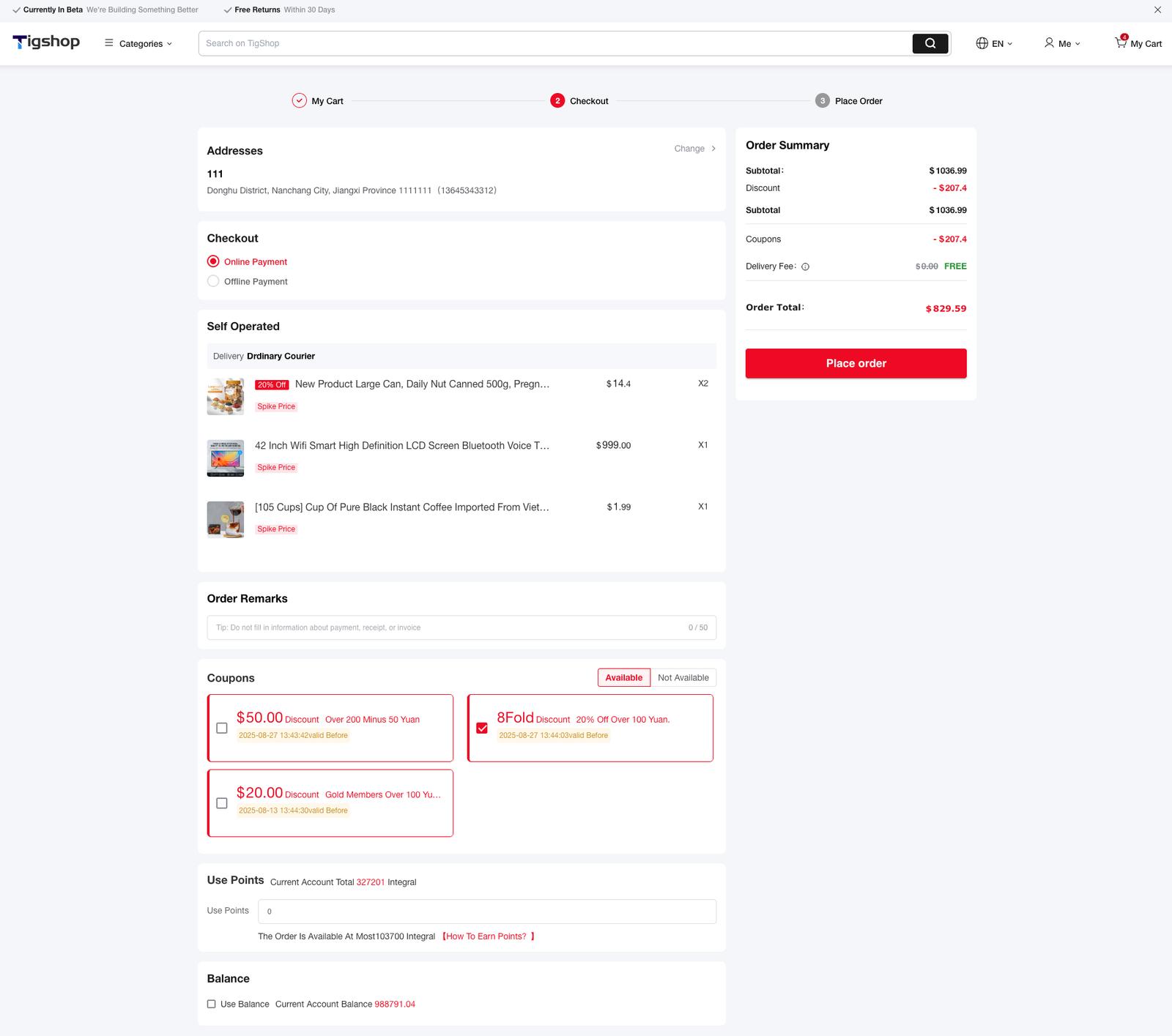Switch to Not Available coupons tab
Screen dimensions: 1172x1036
[x=683, y=678]
